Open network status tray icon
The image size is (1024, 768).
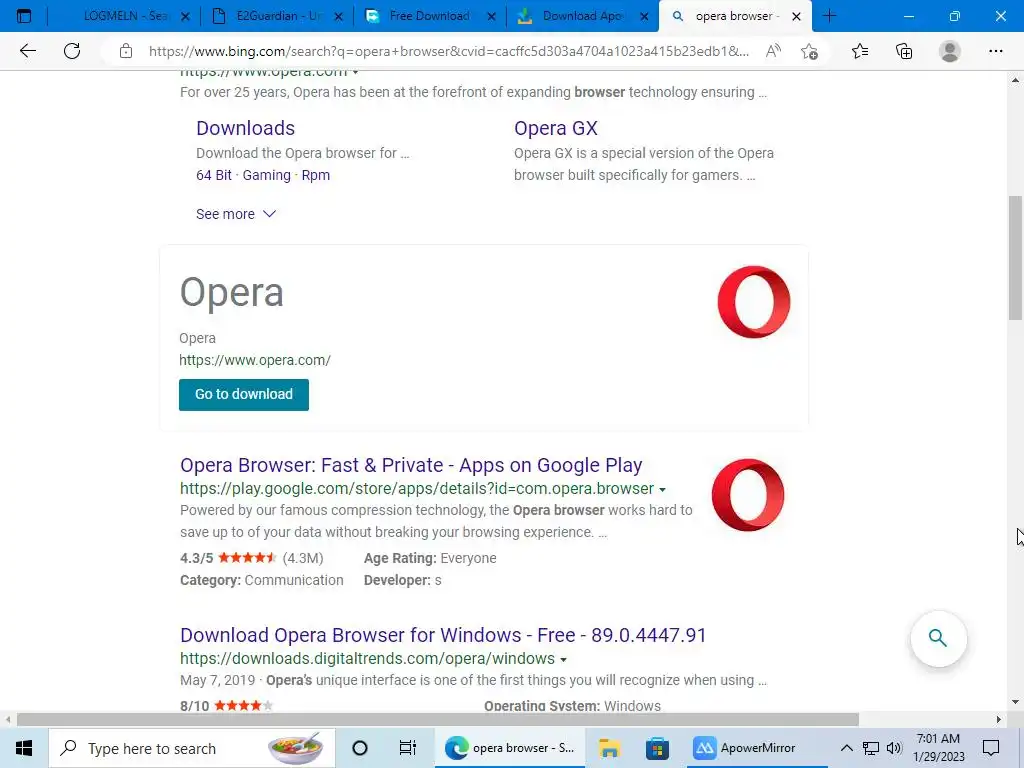pos(871,748)
